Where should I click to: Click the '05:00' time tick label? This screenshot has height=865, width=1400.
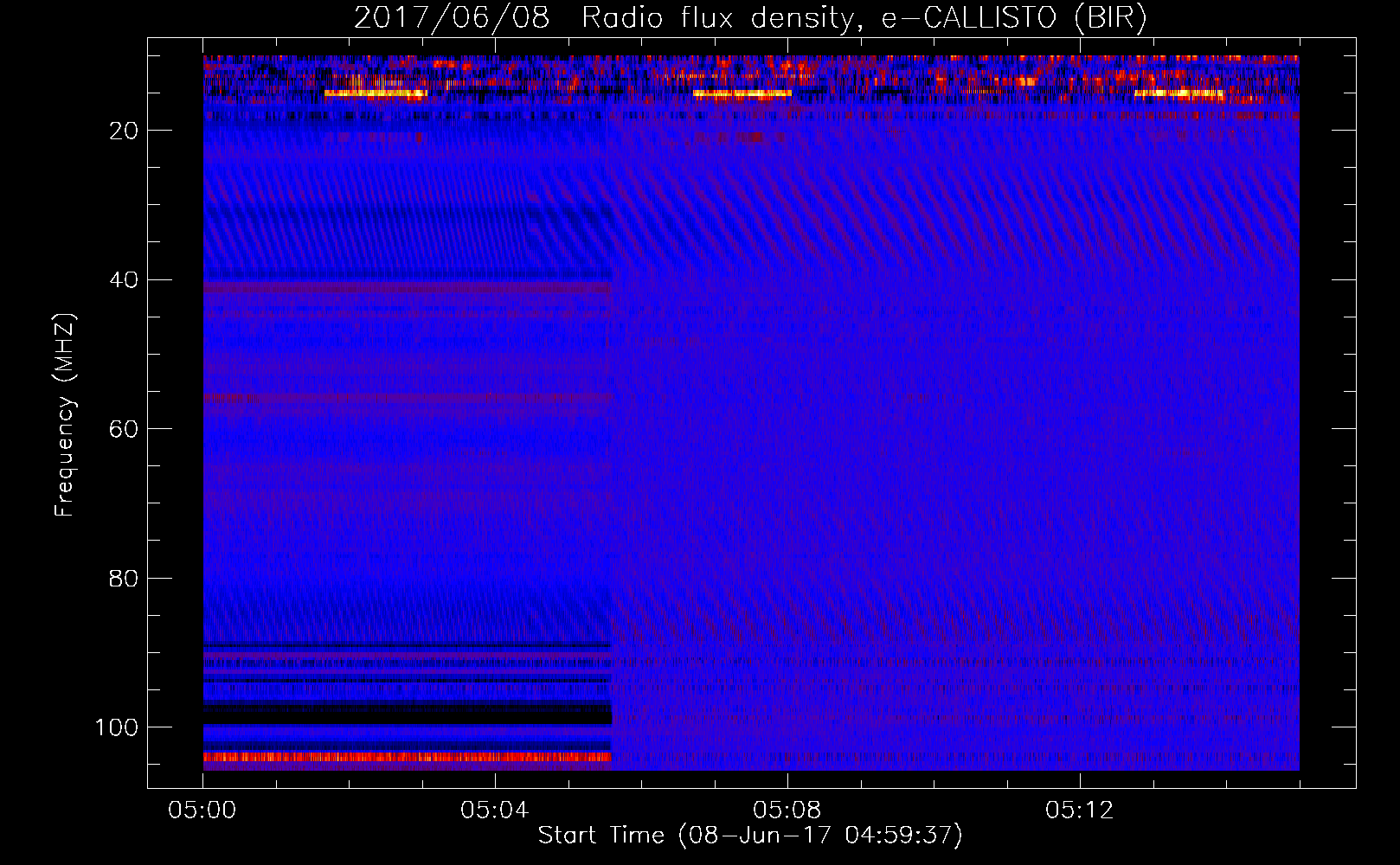[202, 811]
